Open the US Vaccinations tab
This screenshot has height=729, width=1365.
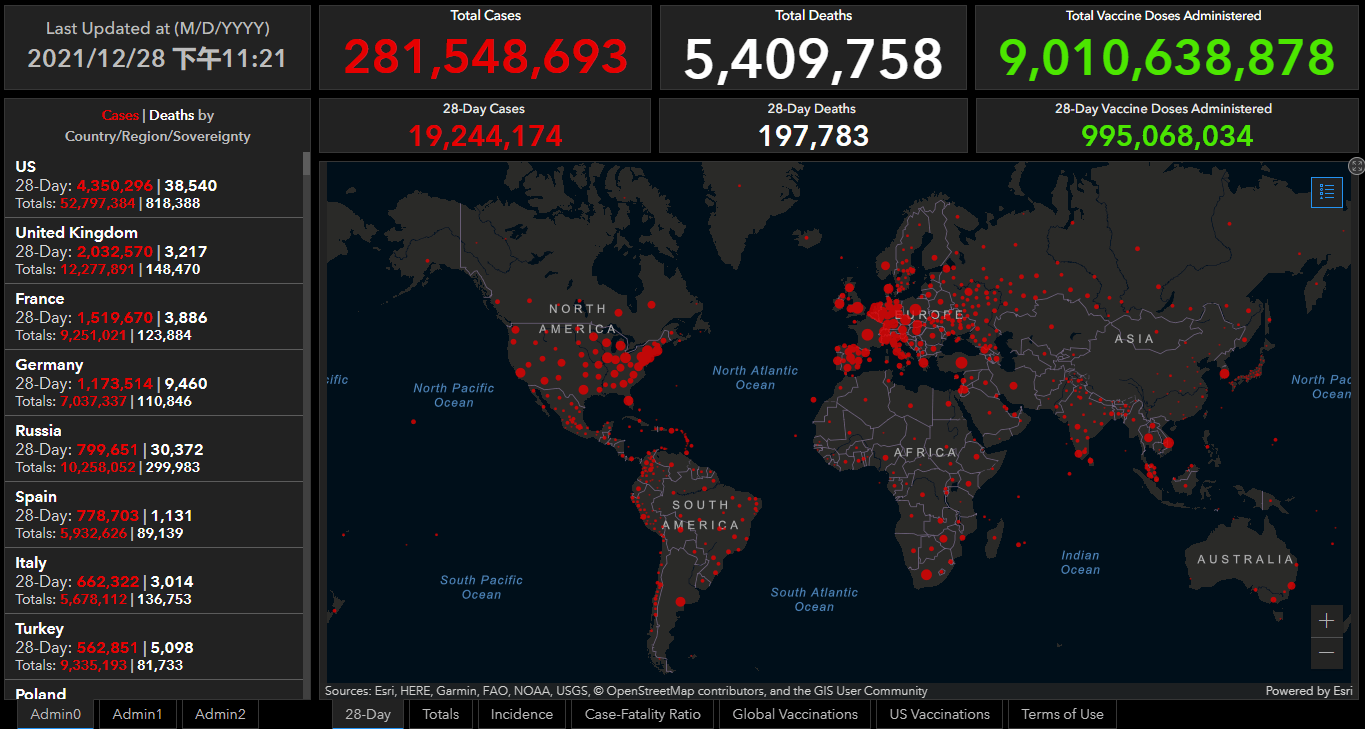click(940, 714)
